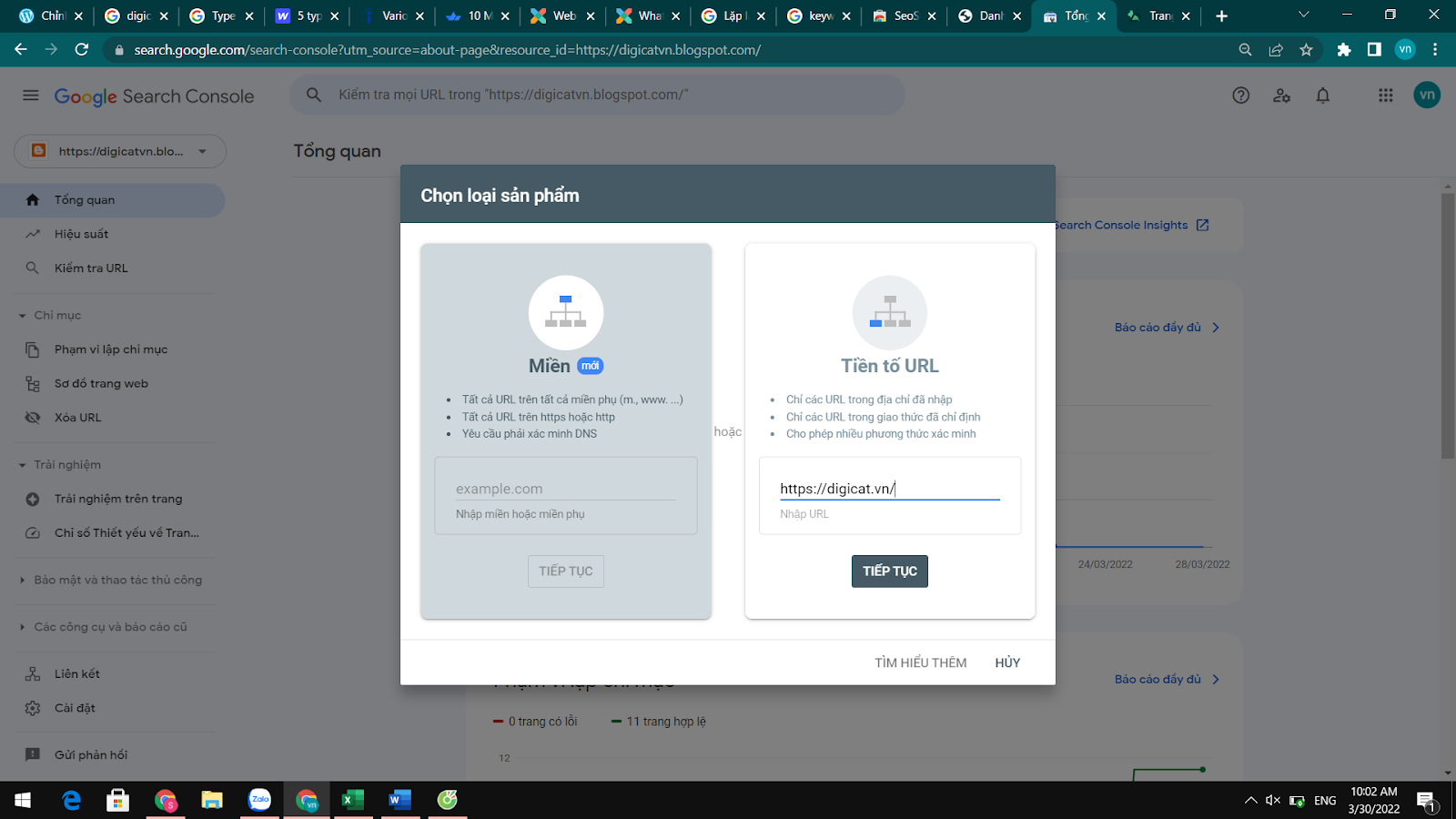This screenshot has height=819, width=1456.
Task: Click the Kiểm tra mọi URL search box
Action: point(597,95)
